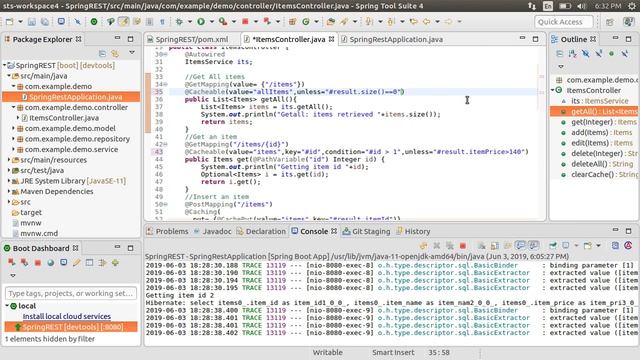Click the Smart Insert status bar entry

click(393, 352)
